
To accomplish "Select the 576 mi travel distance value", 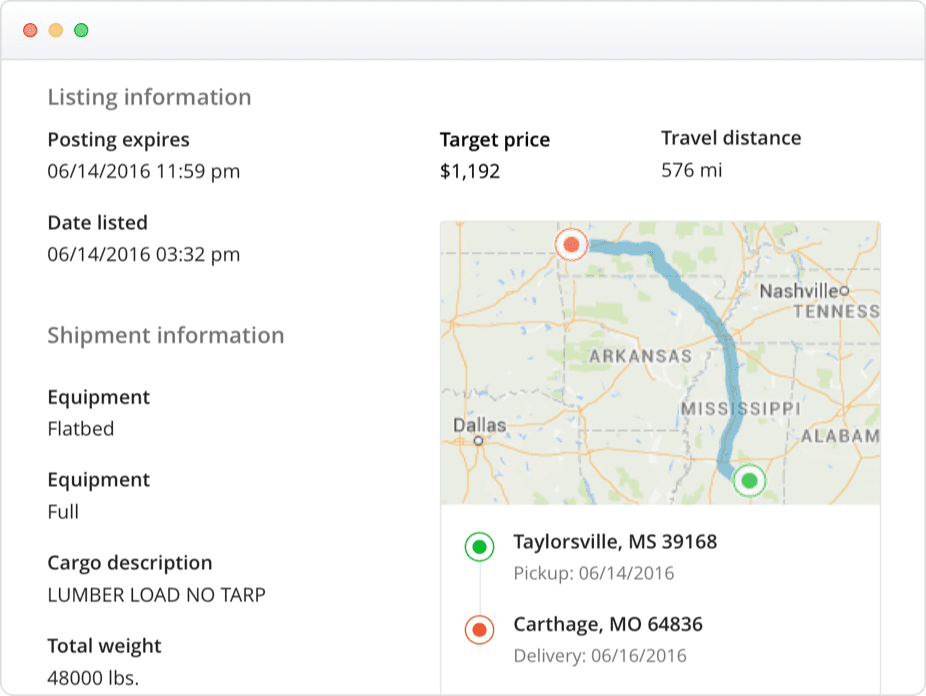I will click(692, 170).
